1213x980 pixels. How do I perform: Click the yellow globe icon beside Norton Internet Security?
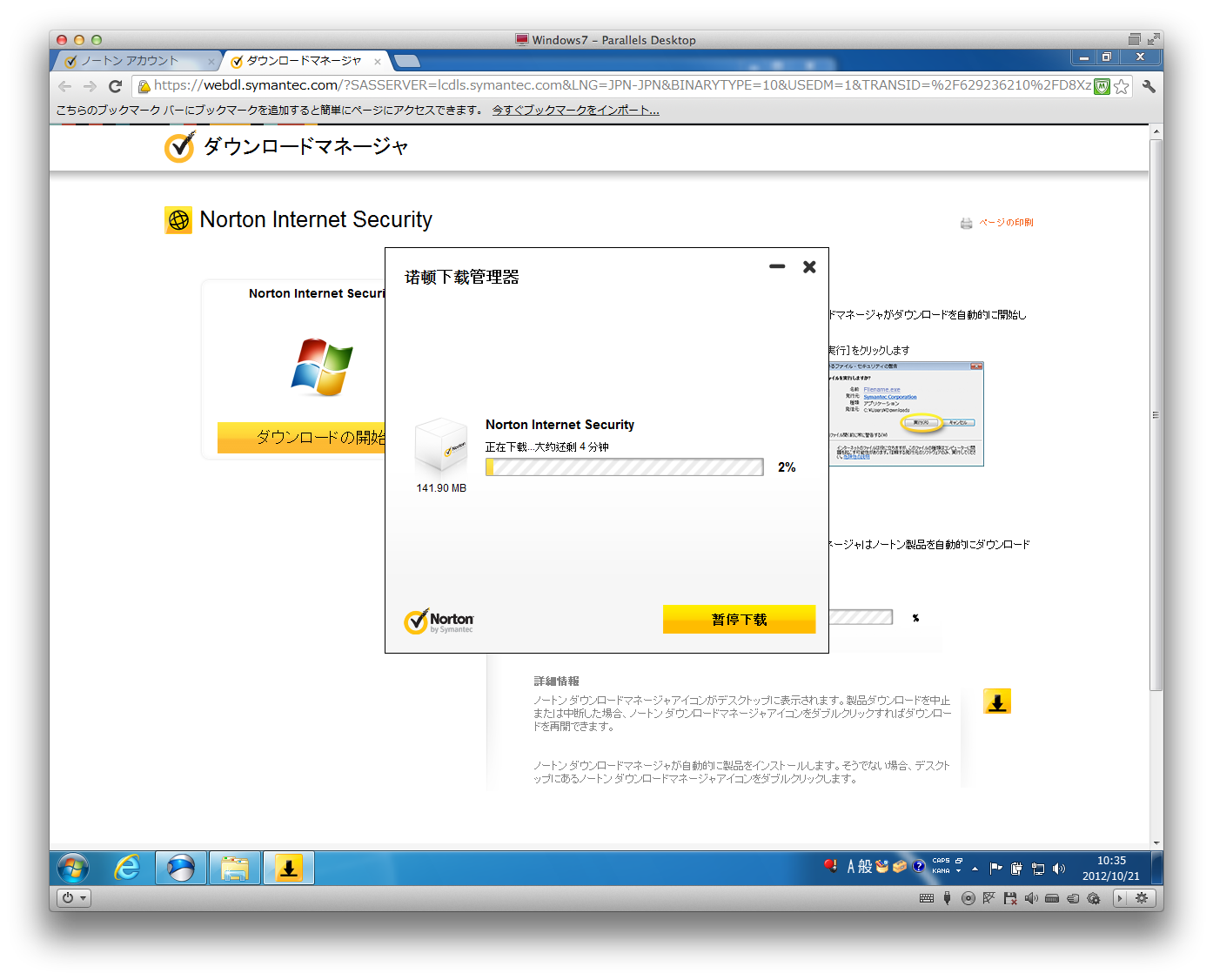[178, 220]
